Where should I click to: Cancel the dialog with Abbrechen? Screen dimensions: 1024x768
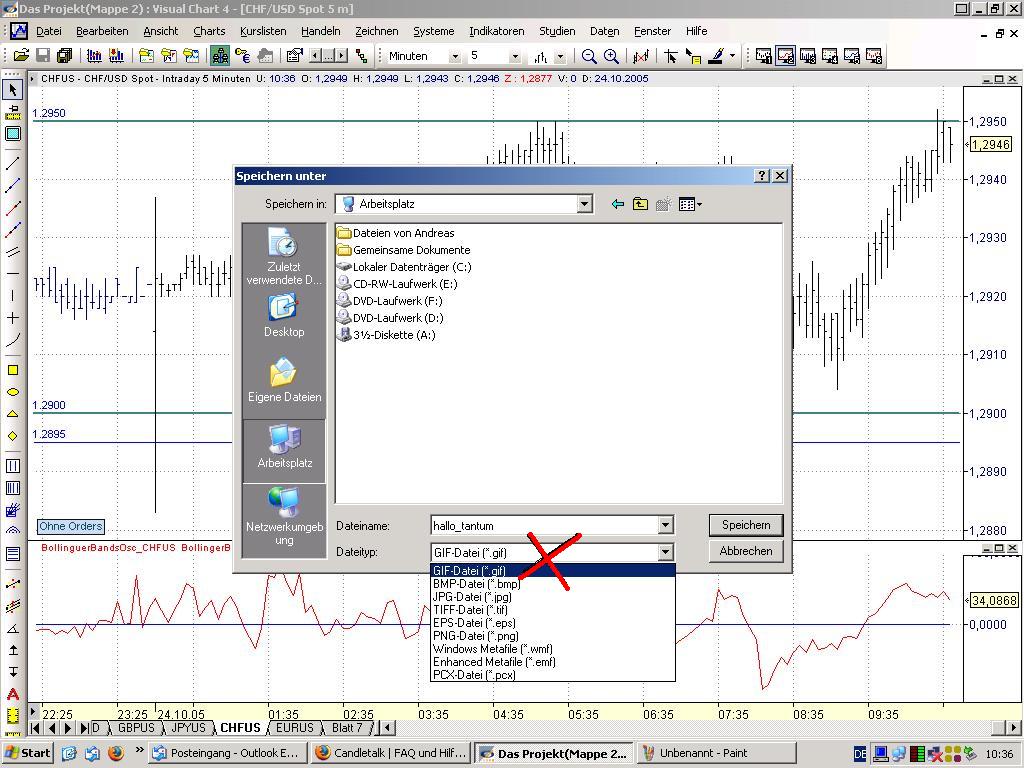(x=745, y=551)
